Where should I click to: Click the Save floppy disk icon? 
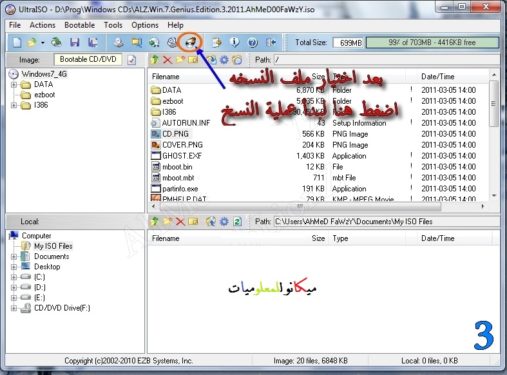[x=75, y=42]
